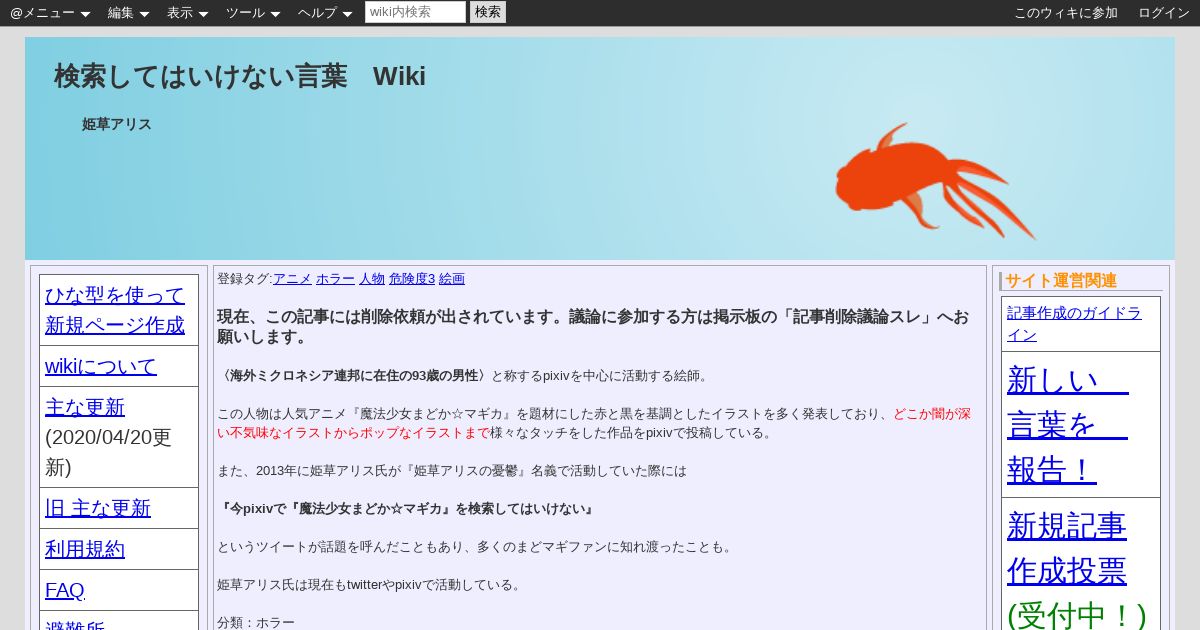Click the (受付中！) green status text
This screenshot has height=630, width=1200.
(1076, 613)
